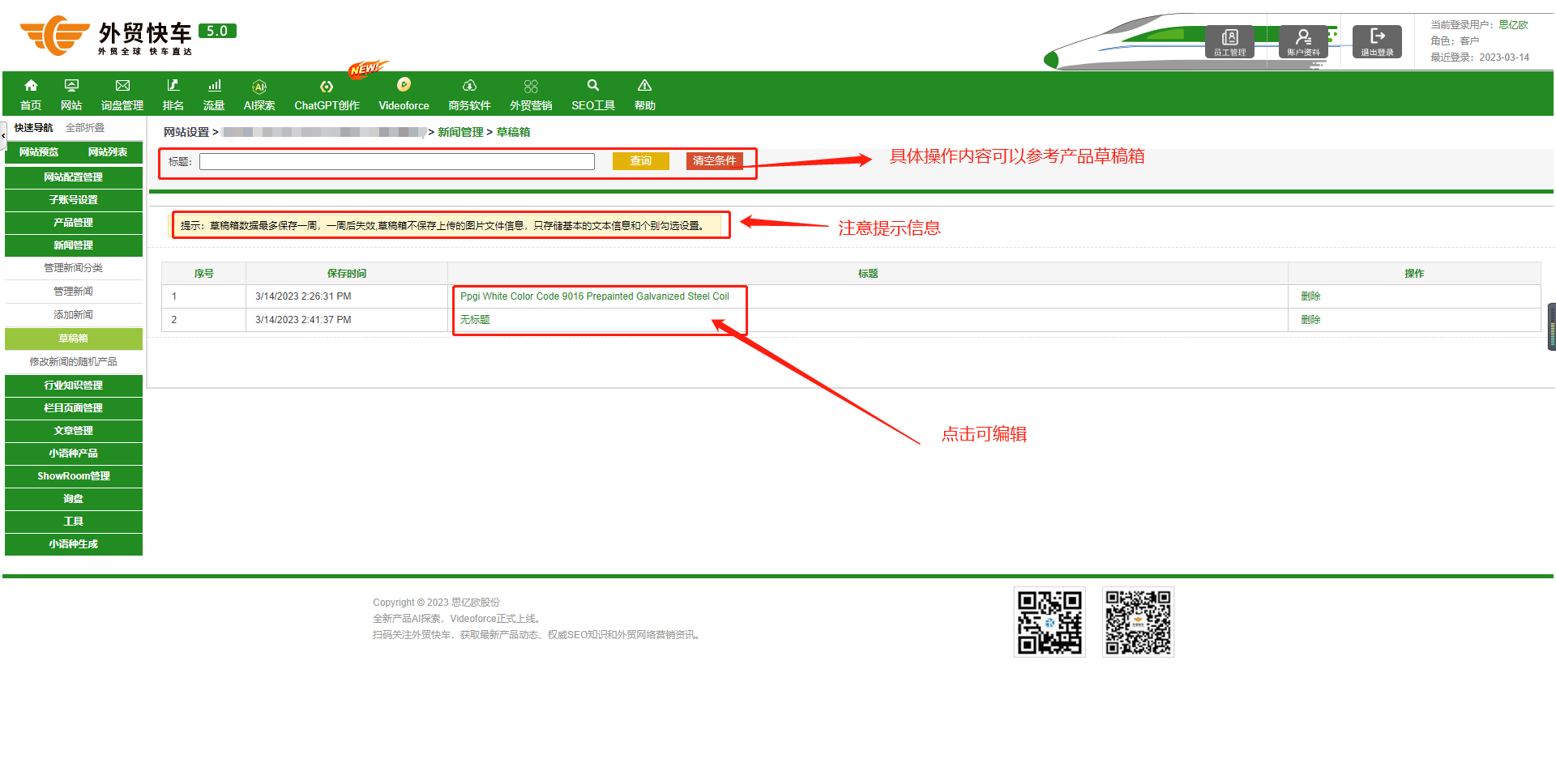
Task: Open the 商务软件 icon
Action: 469,85
